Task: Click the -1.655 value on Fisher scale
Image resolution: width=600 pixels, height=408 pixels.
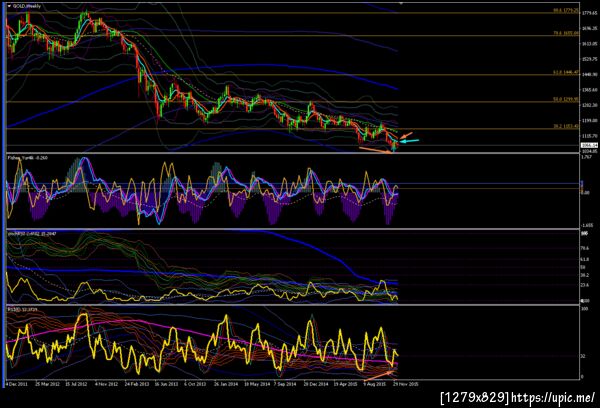Action: click(x=587, y=225)
